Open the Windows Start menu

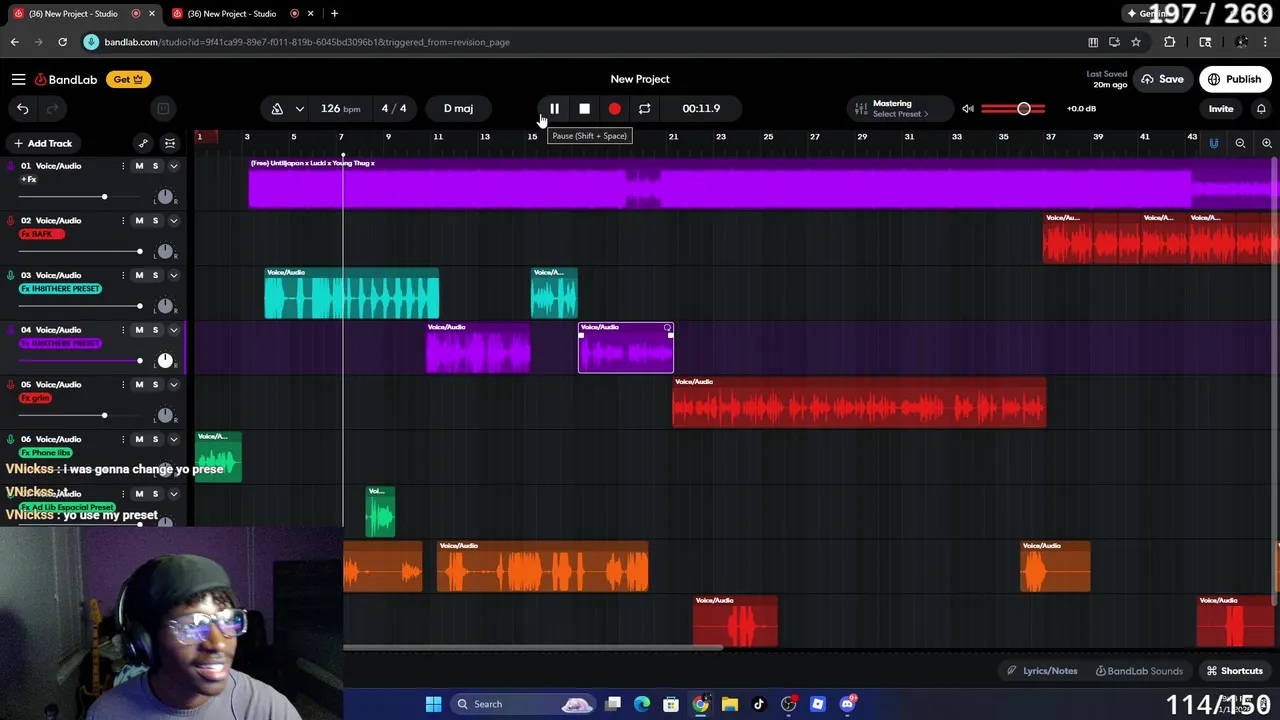click(x=433, y=704)
